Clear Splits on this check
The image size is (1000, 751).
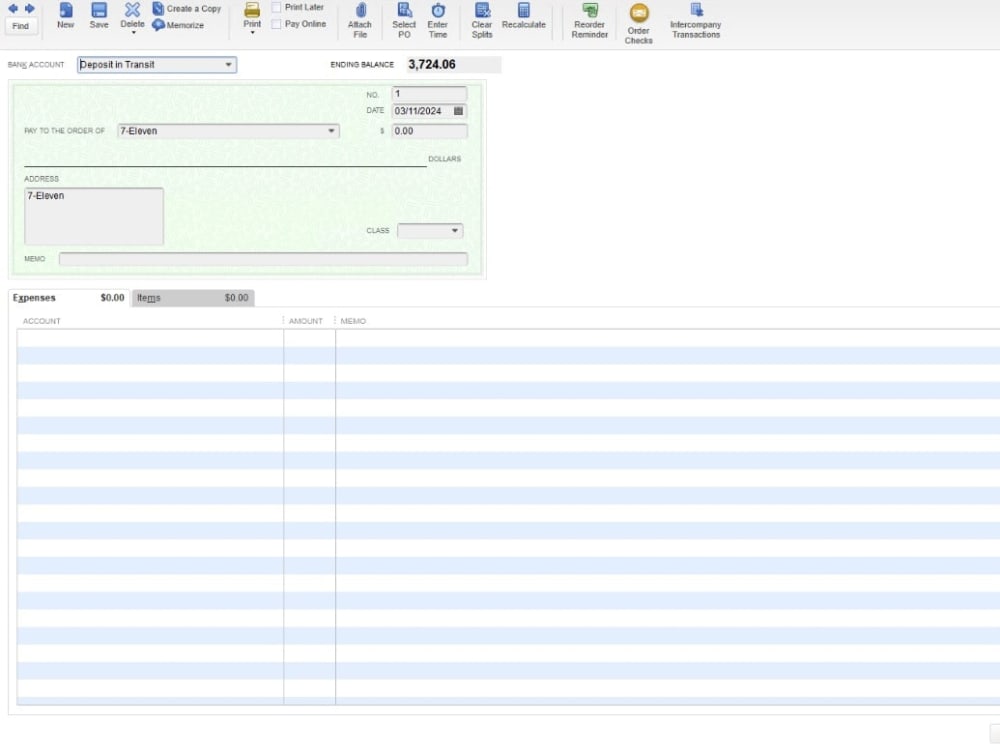(482, 20)
